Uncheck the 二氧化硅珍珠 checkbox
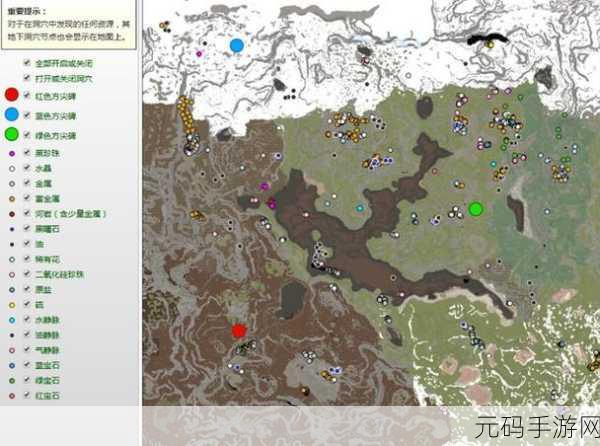The width and height of the screenshot is (600, 446). pos(27,273)
